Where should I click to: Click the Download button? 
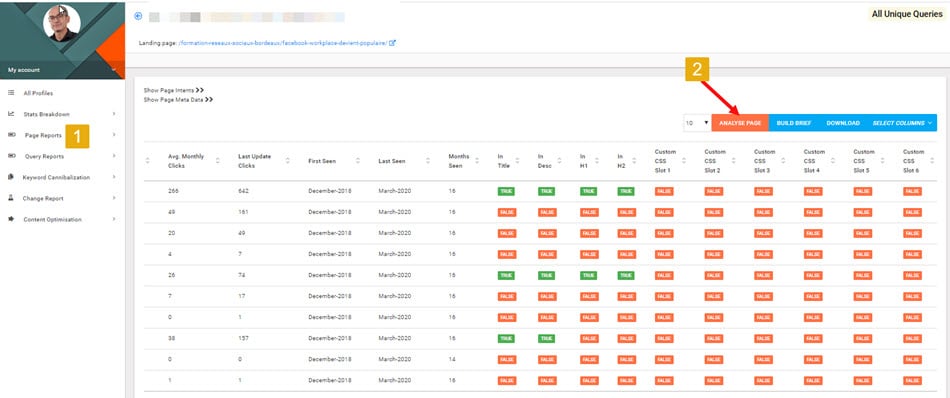point(843,123)
